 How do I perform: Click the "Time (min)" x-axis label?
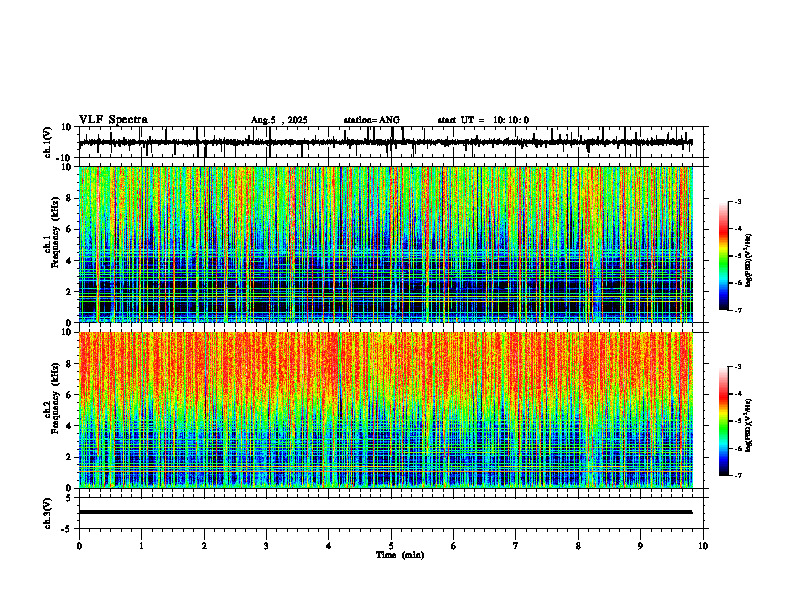[x=400, y=555]
